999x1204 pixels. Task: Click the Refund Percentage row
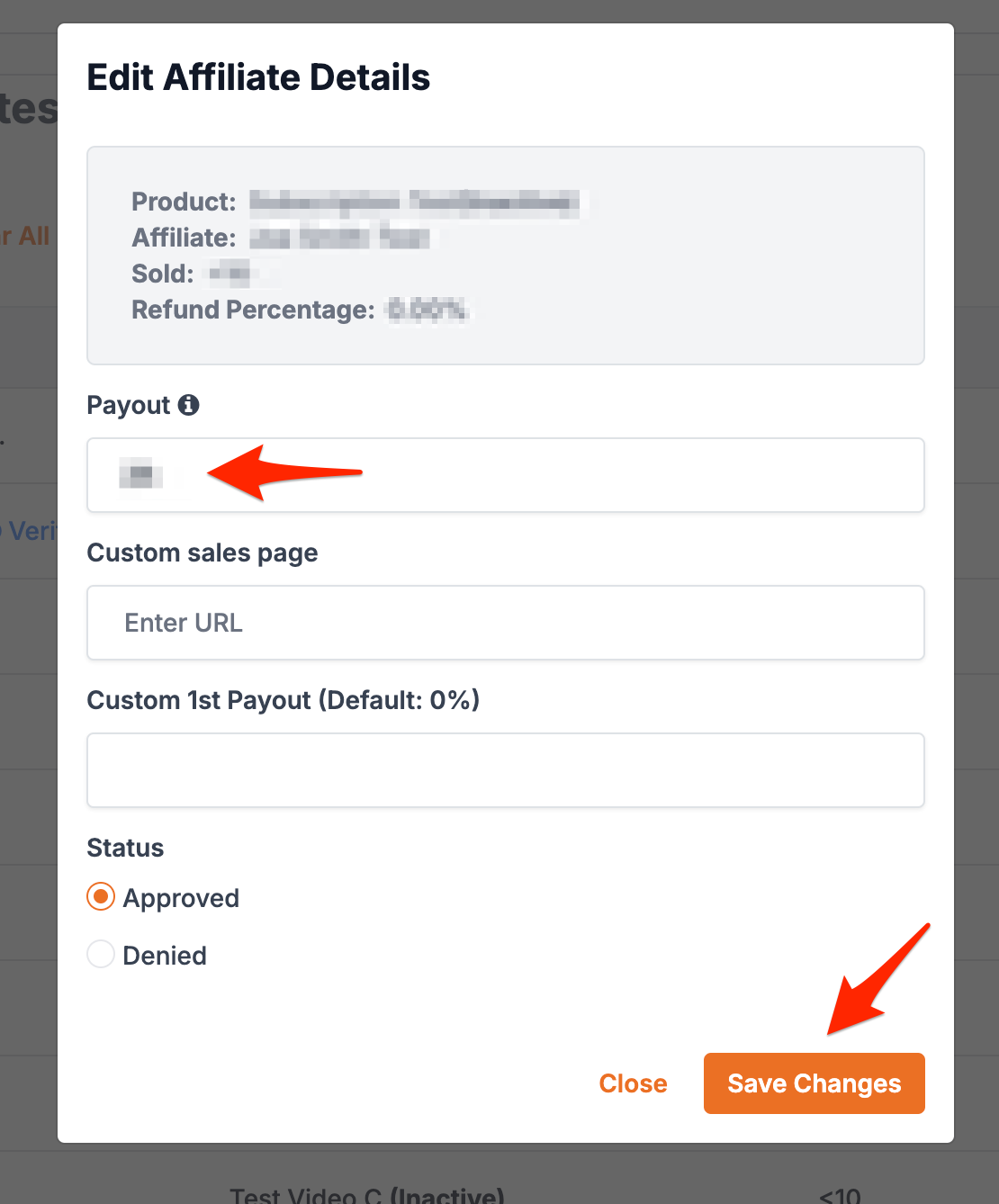click(x=299, y=310)
